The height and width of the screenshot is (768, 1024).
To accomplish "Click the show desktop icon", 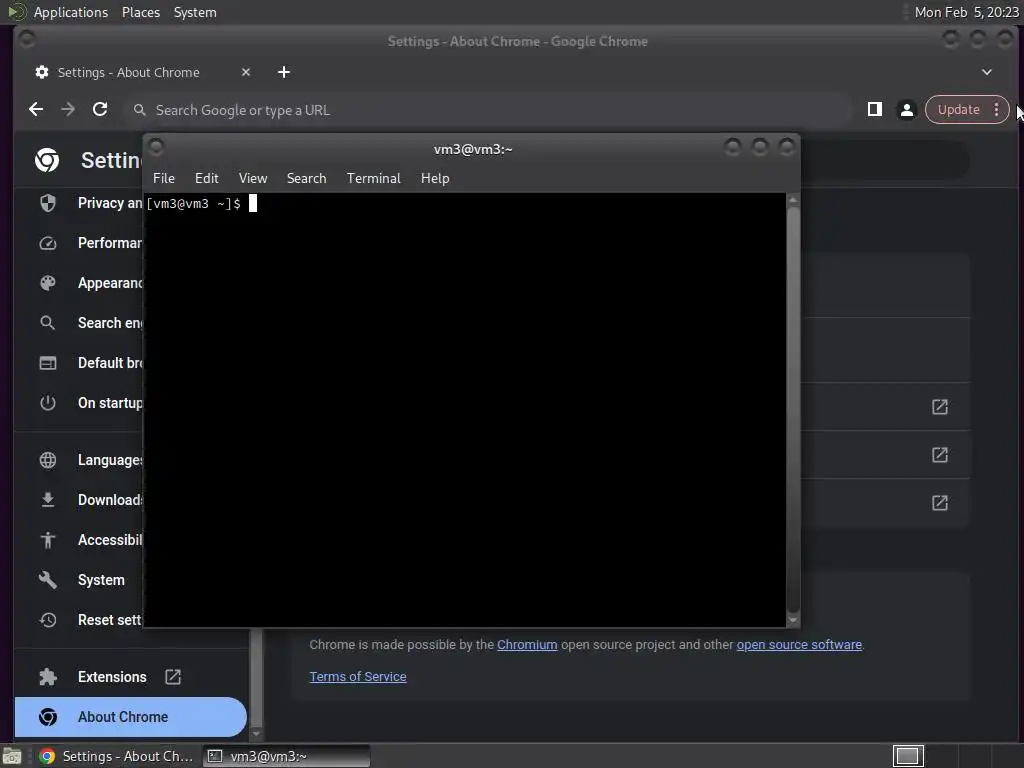I will (12, 756).
